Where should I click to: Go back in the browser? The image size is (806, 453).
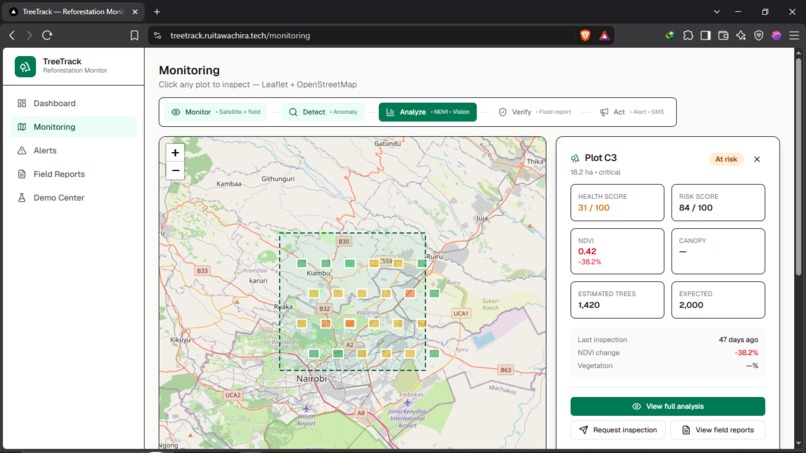point(12,35)
